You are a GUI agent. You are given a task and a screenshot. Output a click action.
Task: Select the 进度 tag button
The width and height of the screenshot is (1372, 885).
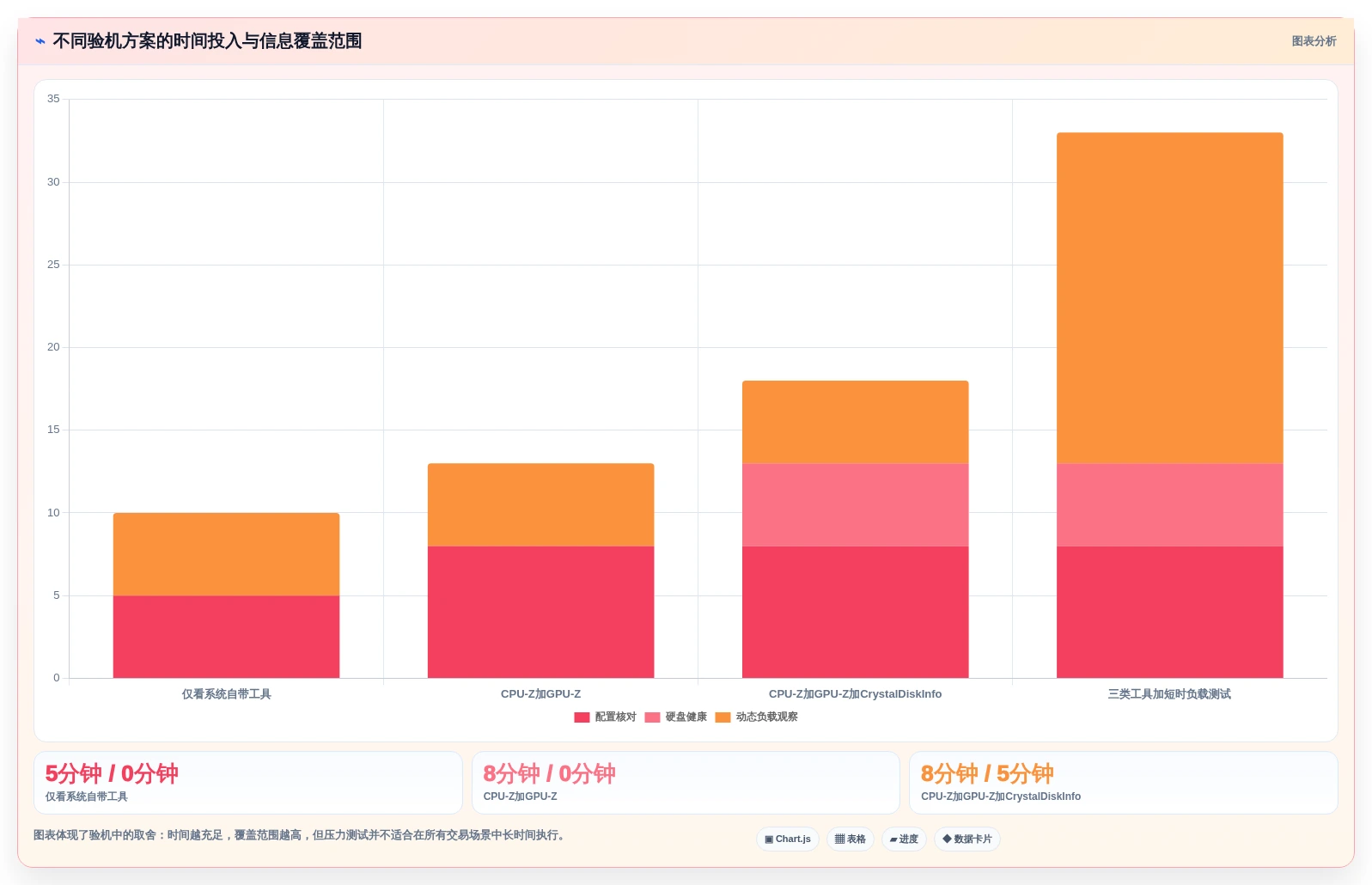pos(904,839)
